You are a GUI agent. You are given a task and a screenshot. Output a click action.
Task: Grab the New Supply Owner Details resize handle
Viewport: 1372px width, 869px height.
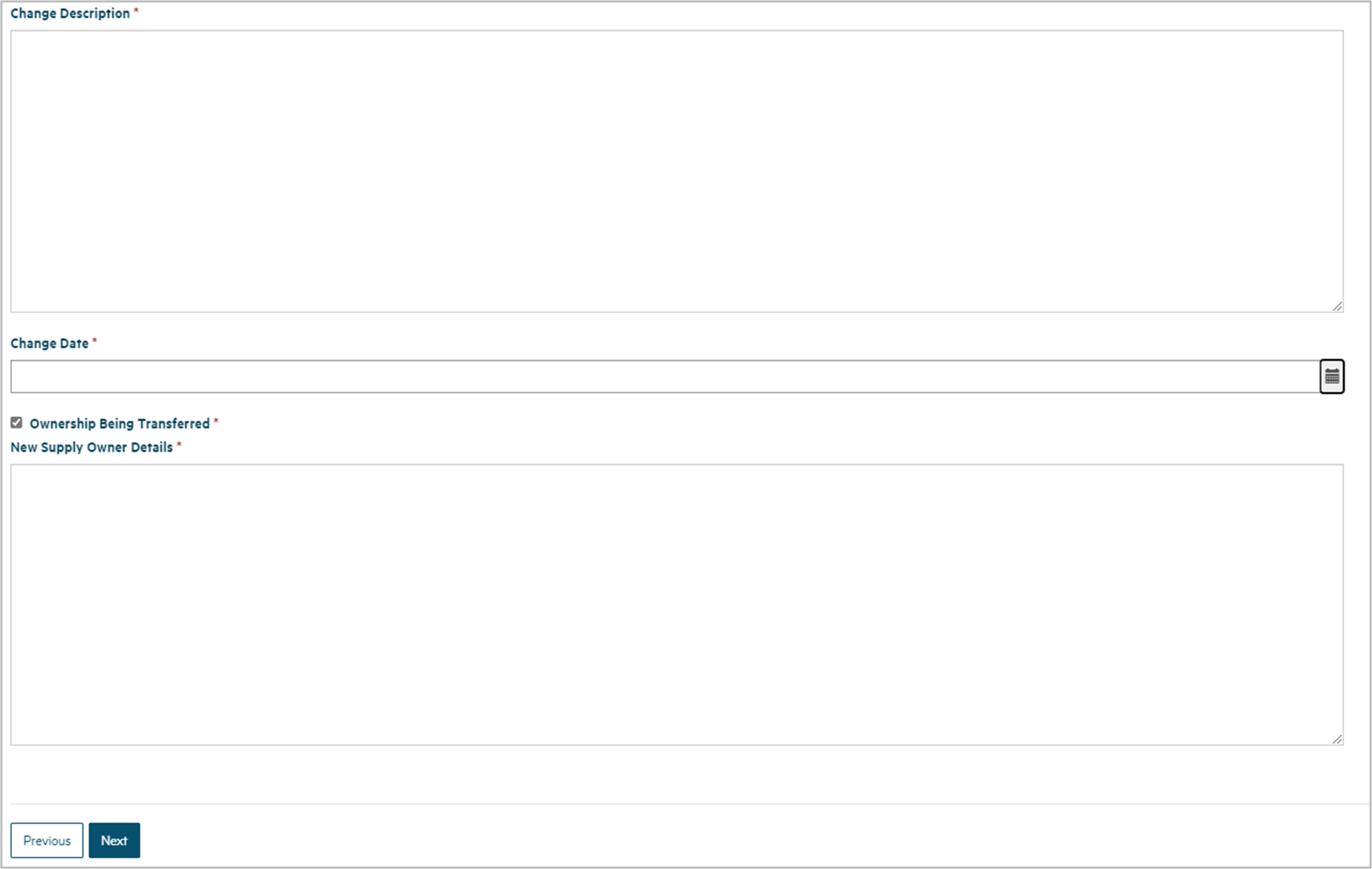point(1337,739)
